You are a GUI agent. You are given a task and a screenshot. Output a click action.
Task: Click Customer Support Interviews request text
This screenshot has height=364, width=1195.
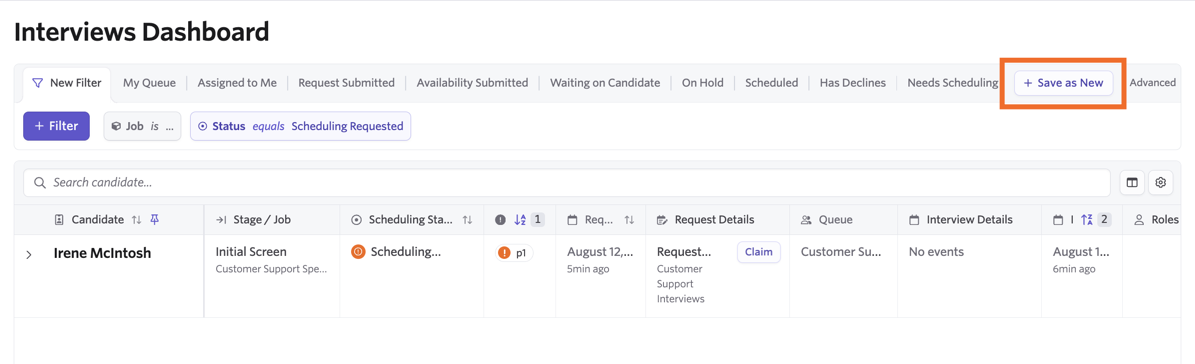pyautogui.click(x=681, y=283)
